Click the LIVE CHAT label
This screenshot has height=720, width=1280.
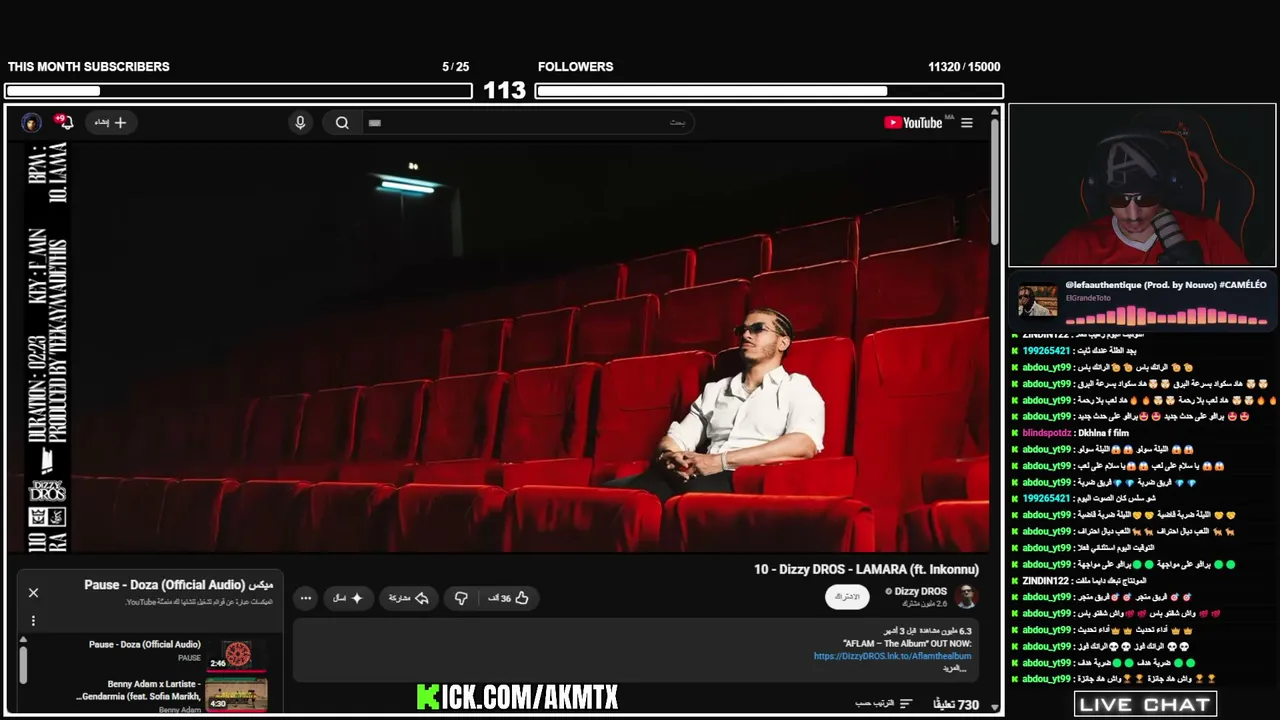tap(1145, 704)
